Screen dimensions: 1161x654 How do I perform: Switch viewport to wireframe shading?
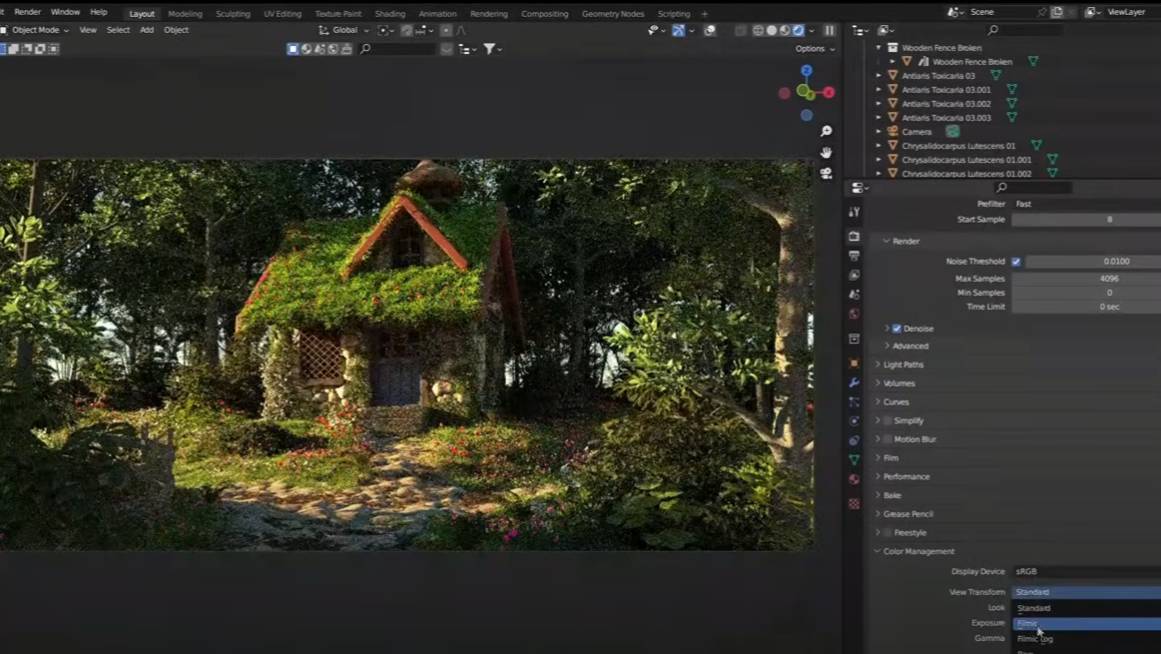758,30
